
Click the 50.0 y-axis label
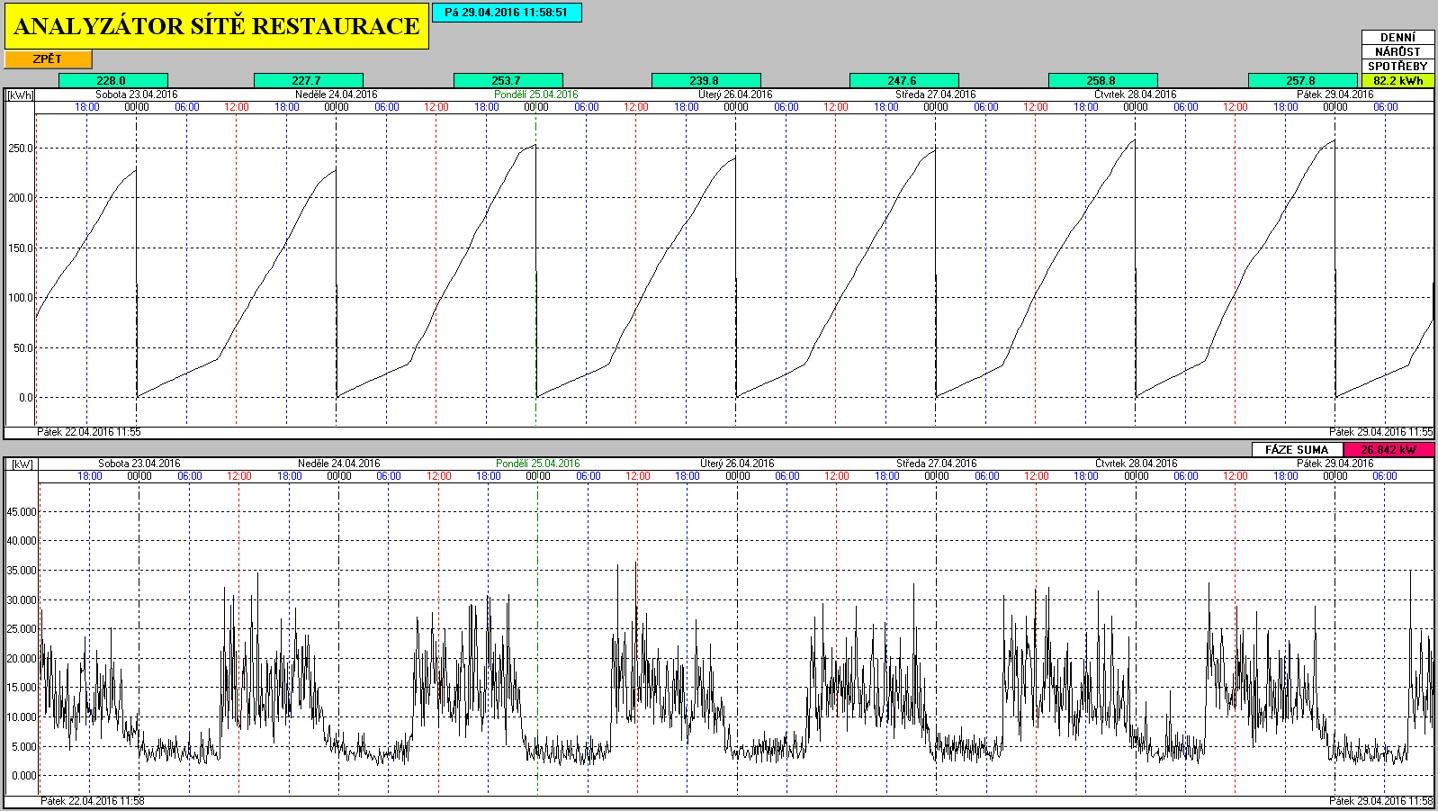pos(24,348)
